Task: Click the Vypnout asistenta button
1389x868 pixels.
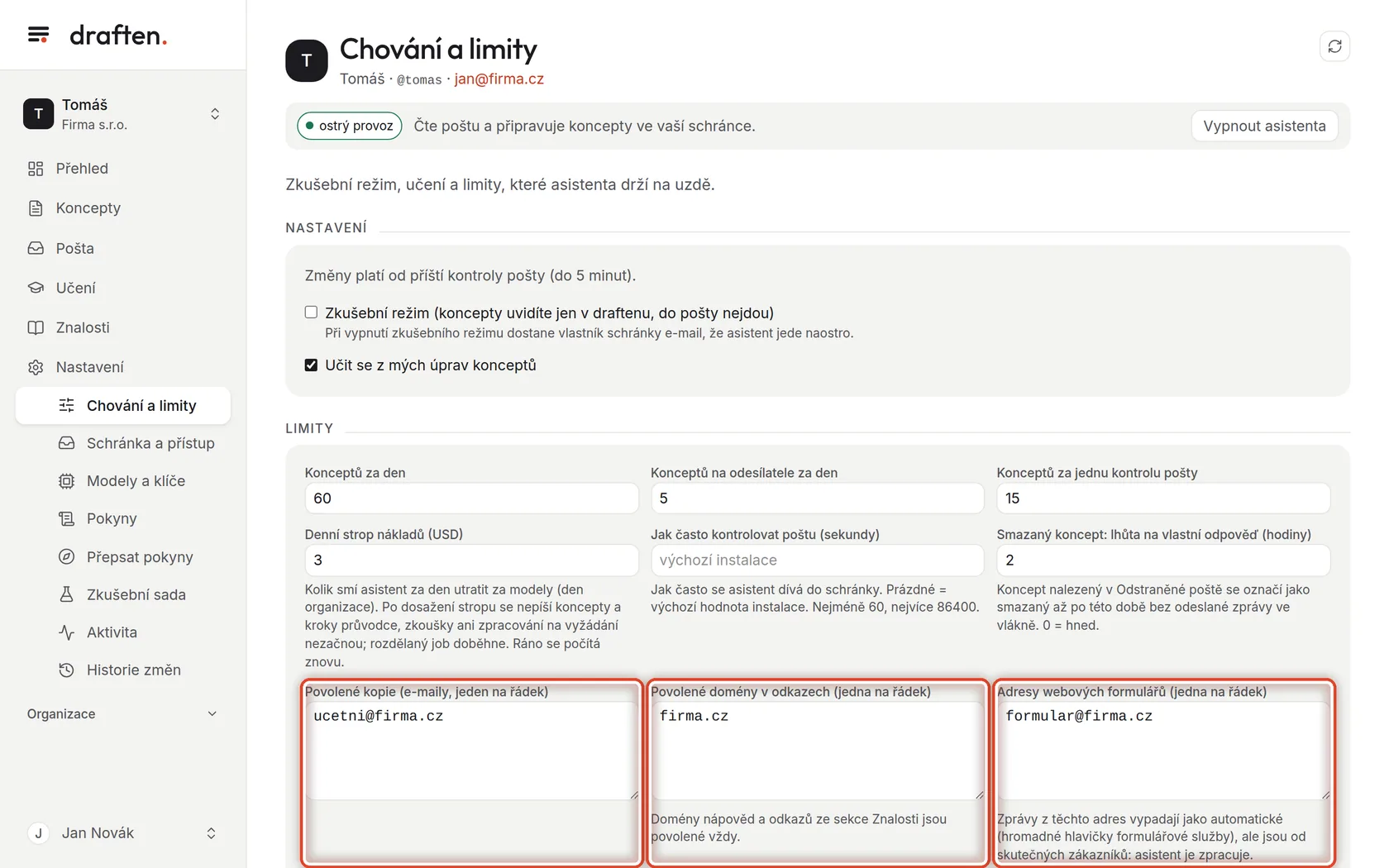Action: tap(1264, 126)
